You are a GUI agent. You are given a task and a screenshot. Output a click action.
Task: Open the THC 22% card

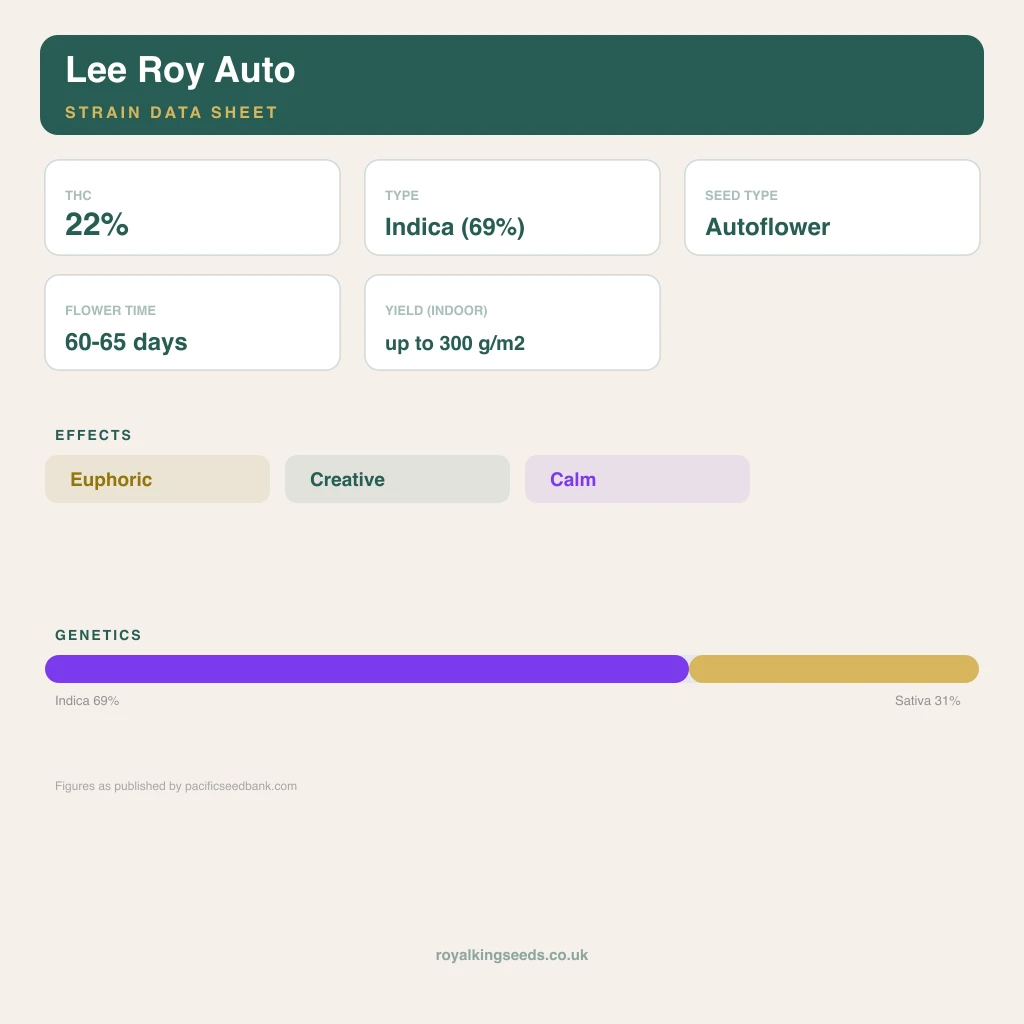(x=193, y=208)
